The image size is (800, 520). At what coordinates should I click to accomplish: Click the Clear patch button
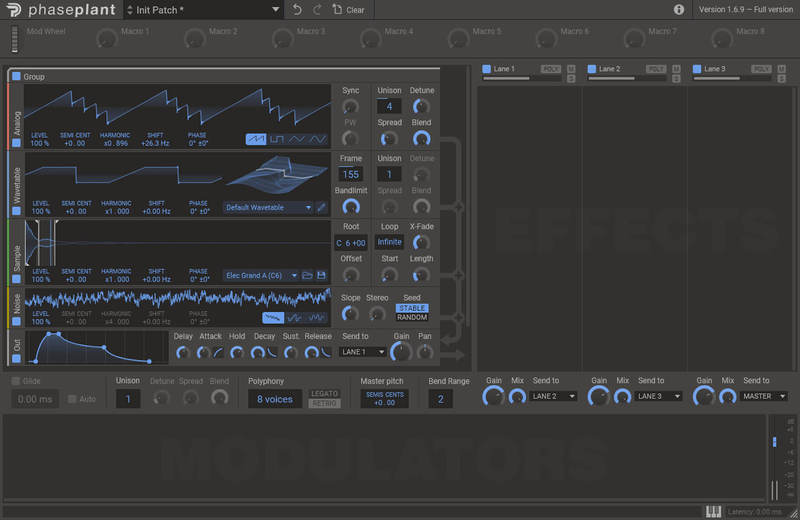[x=349, y=9]
